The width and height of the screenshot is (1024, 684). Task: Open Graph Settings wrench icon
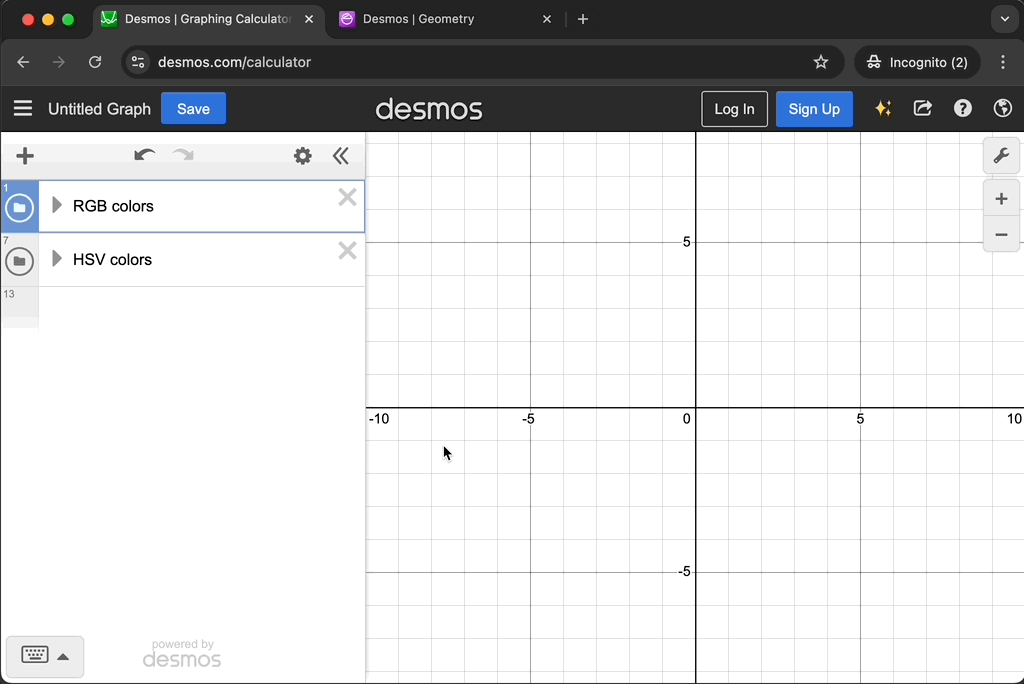[1001, 156]
